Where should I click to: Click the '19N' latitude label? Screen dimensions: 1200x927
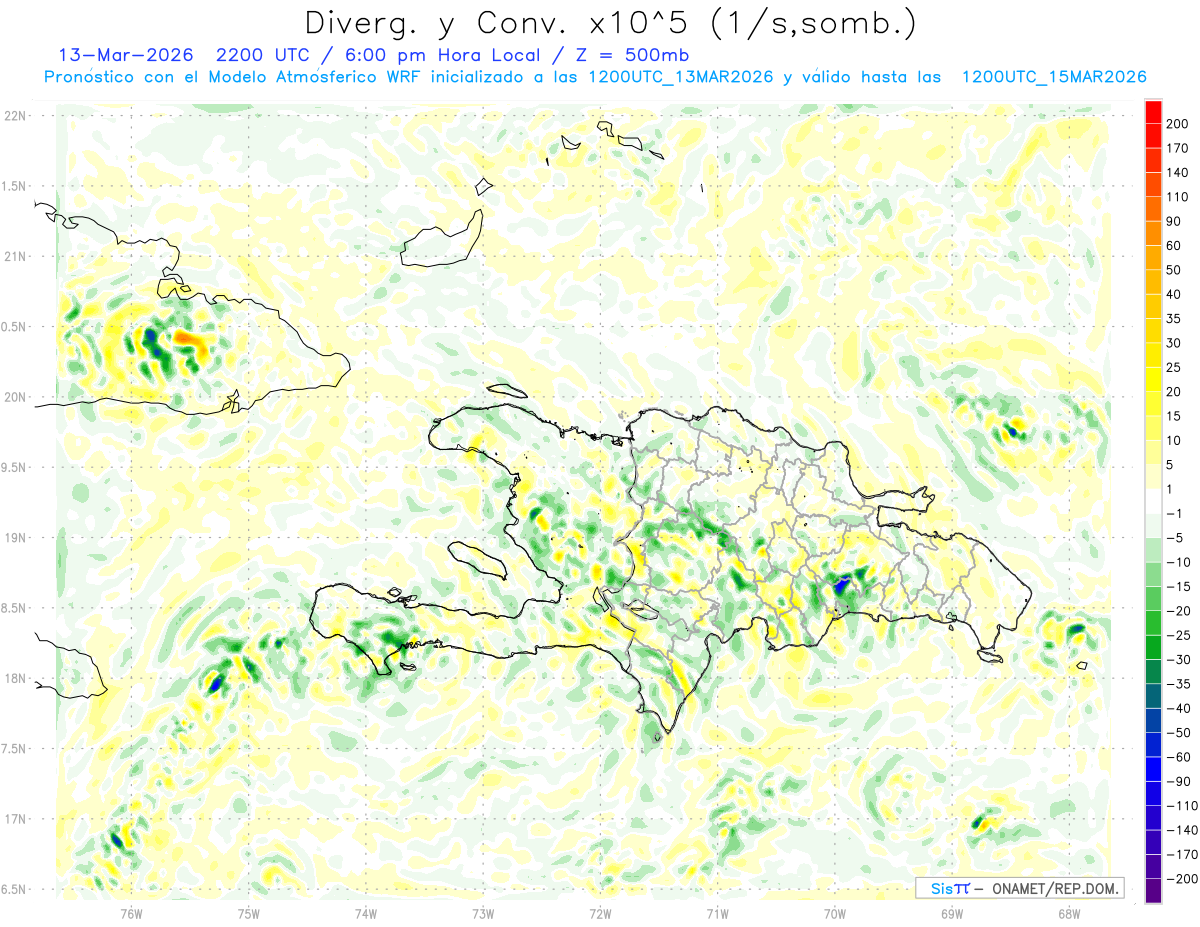click(15, 537)
